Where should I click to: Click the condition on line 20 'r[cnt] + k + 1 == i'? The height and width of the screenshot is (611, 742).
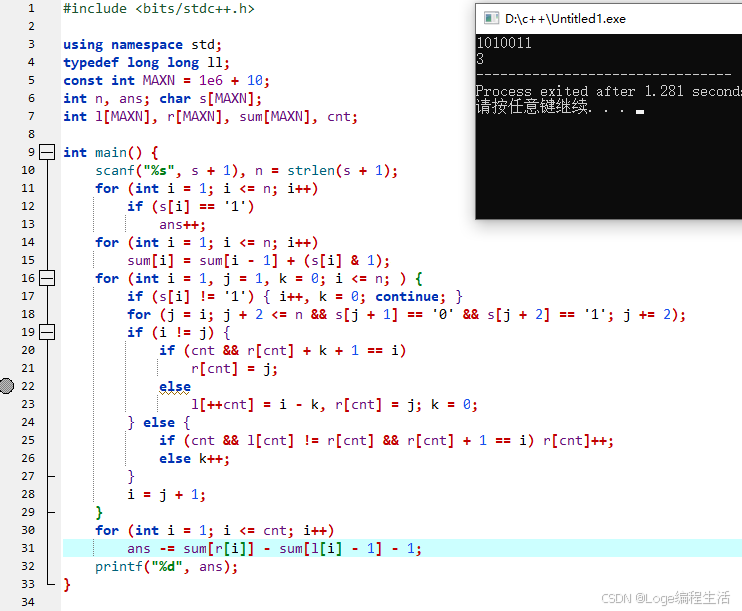(322, 350)
